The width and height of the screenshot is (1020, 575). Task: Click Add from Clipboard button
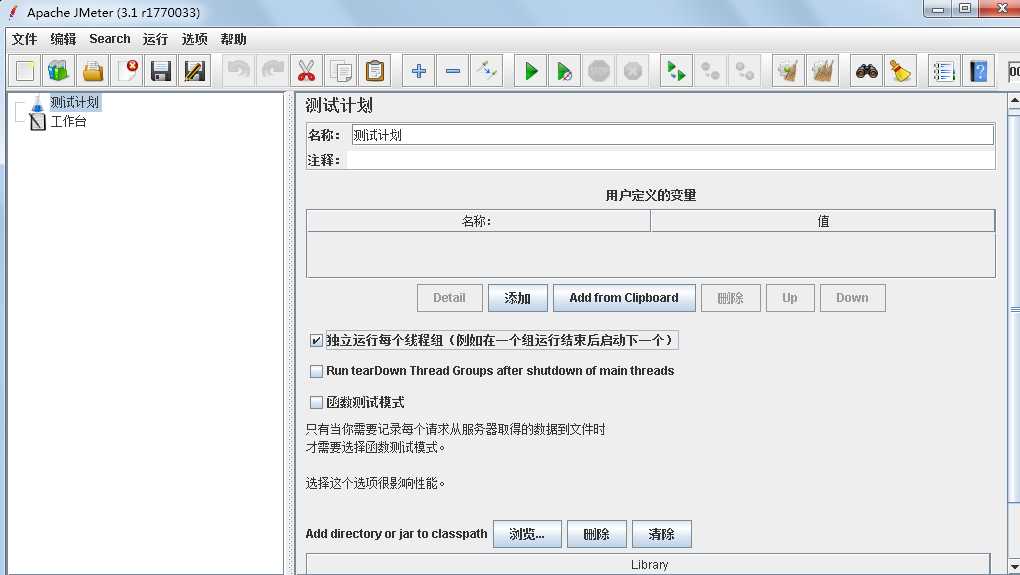(x=624, y=298)
